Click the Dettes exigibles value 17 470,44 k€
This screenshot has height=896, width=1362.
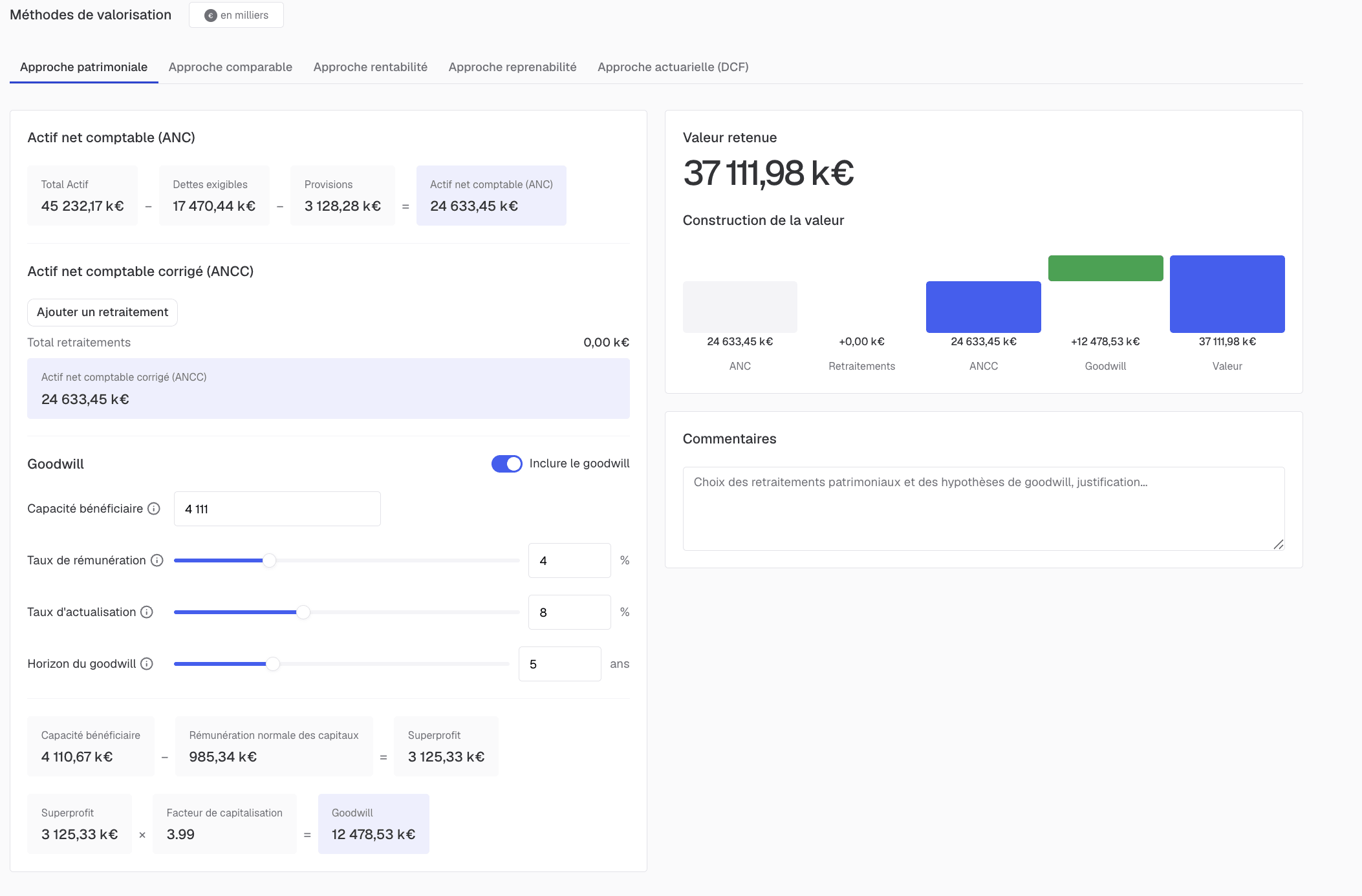[214, 206]
